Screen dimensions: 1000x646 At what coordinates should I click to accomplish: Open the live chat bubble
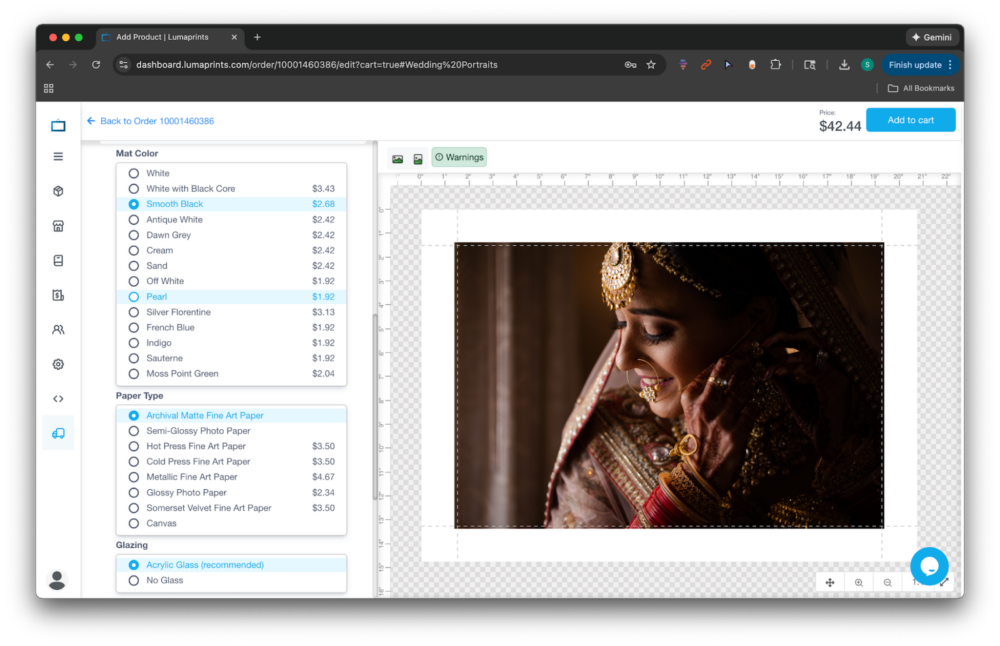point(928,566)
